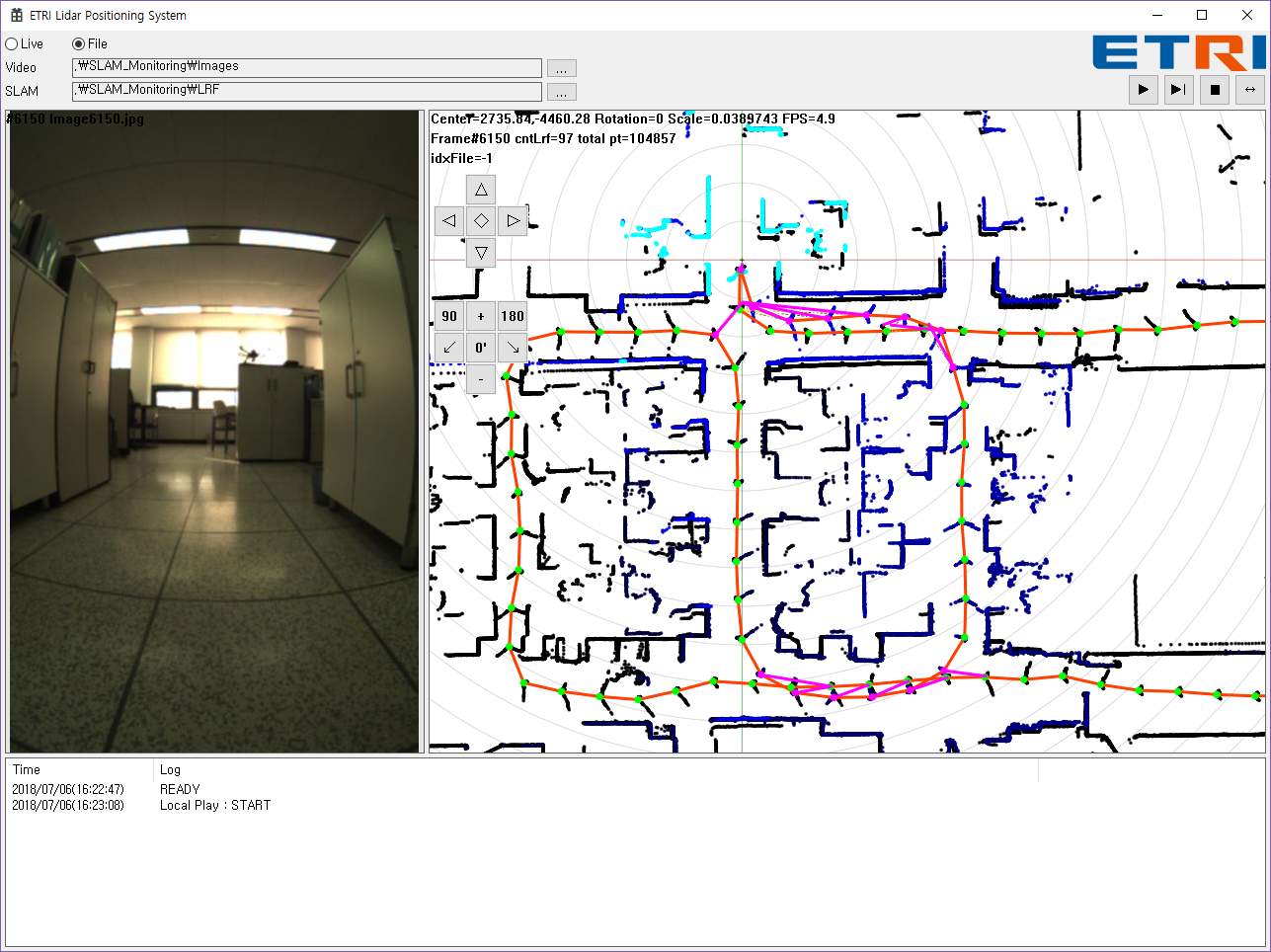This screenshot has width=1271, height=952.
Task: Pan map left with triangle arrow
Action: [449, 220]
